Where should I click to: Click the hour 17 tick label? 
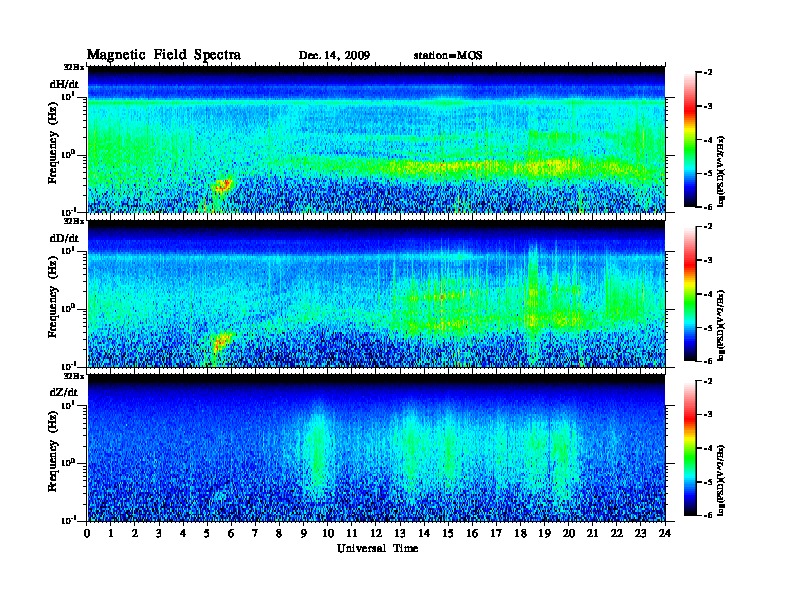coord(496,533)
